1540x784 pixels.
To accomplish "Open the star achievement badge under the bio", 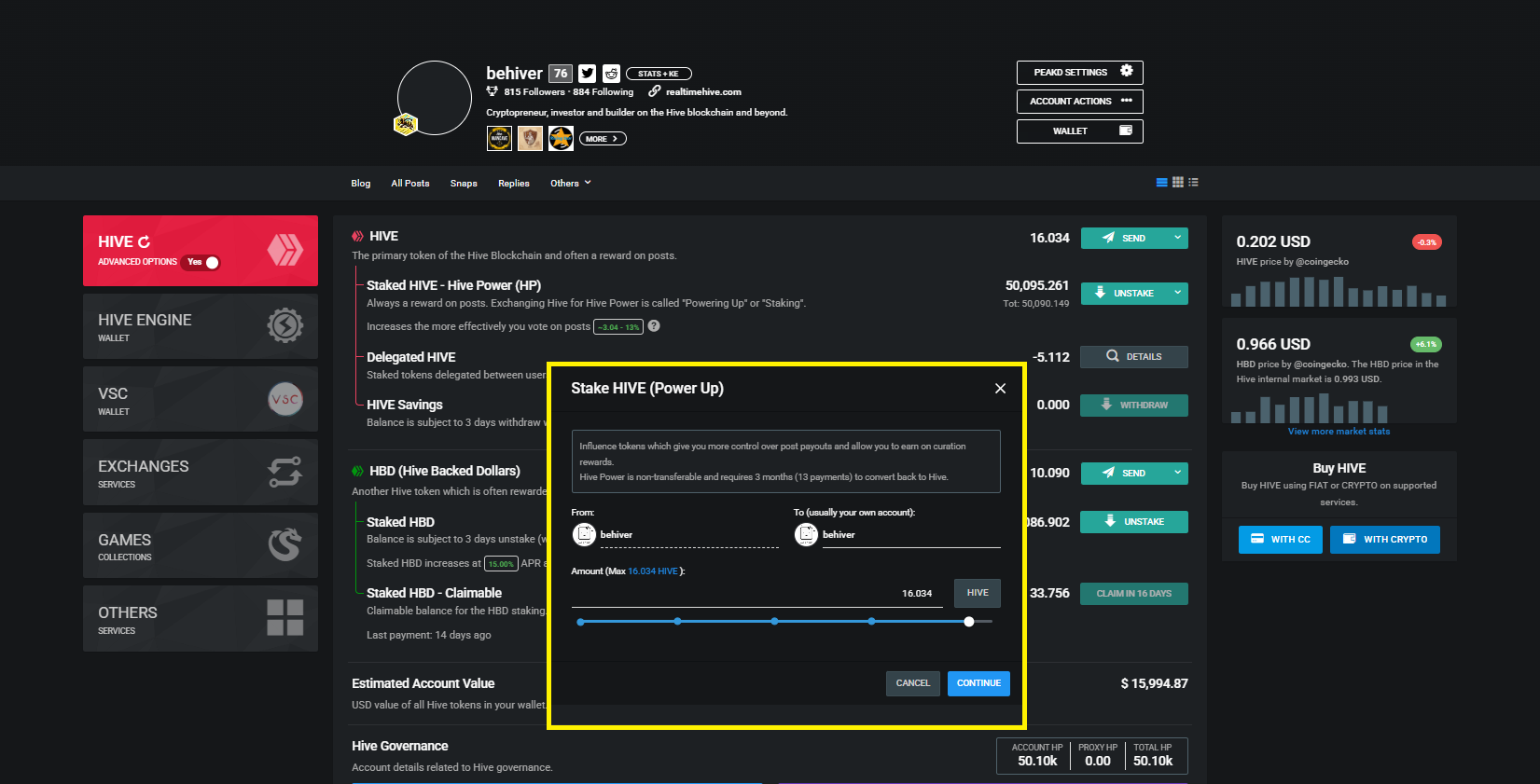I will pyautogui.click(x=561, y=138).
